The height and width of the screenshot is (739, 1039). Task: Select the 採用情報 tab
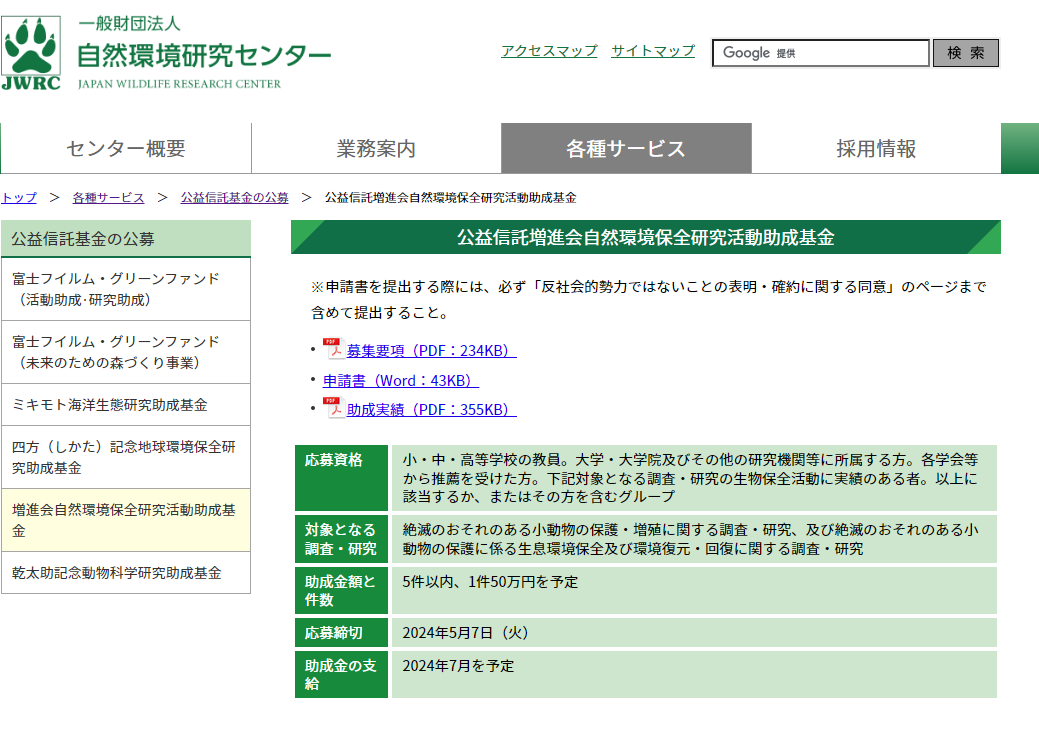(875, 147)
